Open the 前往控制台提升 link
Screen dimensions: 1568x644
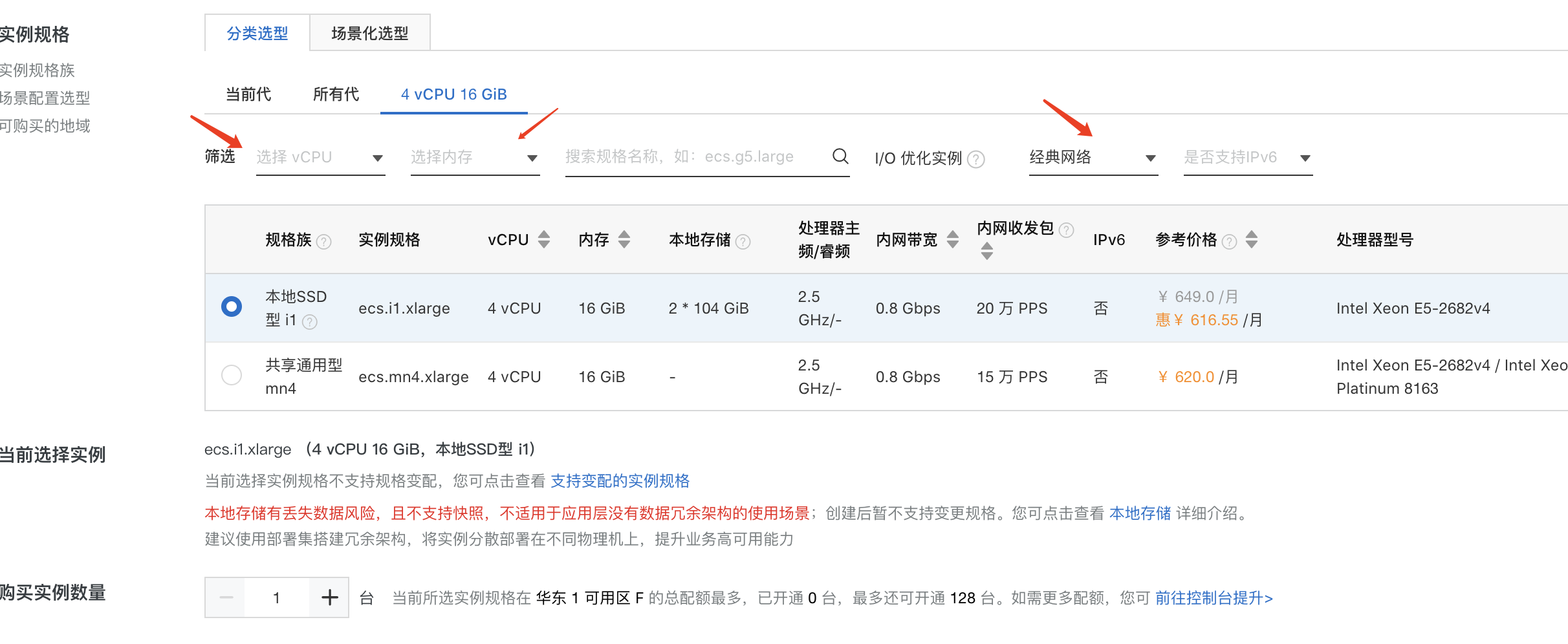pyautogui.click(x=1214, y=598)
